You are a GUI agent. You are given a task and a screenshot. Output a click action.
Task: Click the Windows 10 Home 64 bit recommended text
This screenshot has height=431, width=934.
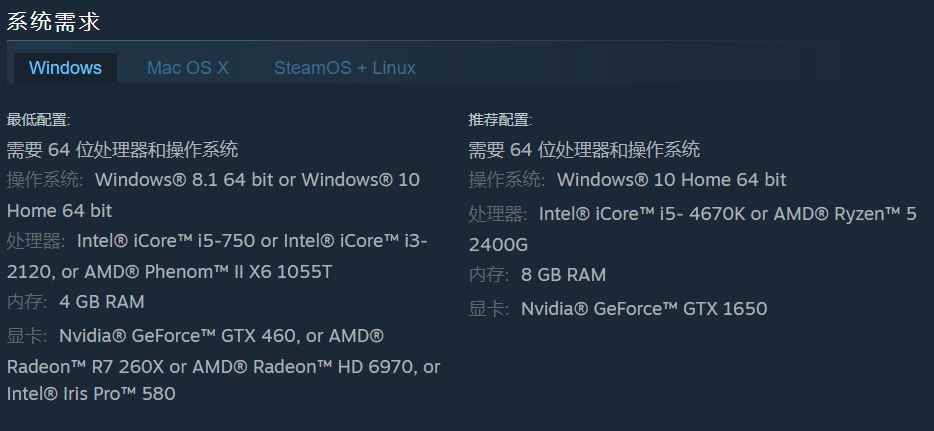tap(671, 180)
